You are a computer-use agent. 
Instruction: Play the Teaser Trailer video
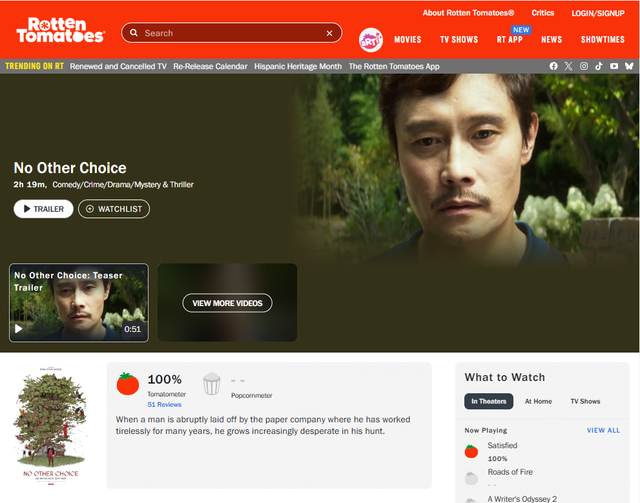(x=79, y=303)
